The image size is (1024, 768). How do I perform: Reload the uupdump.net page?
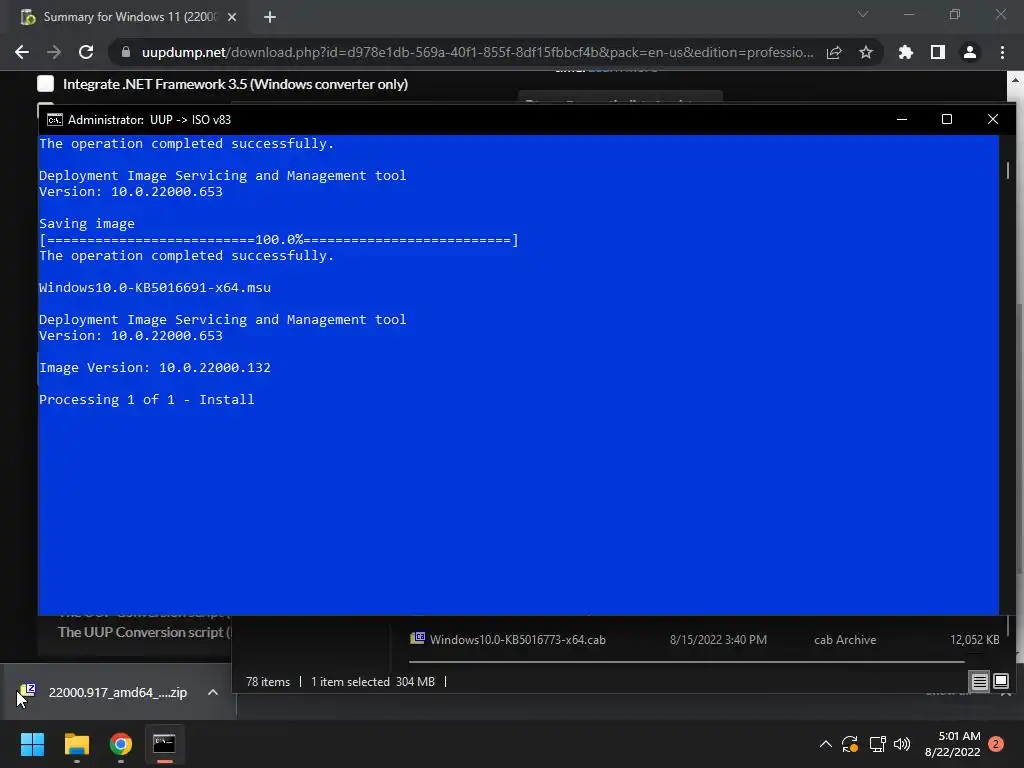click(x=86, y=52)
